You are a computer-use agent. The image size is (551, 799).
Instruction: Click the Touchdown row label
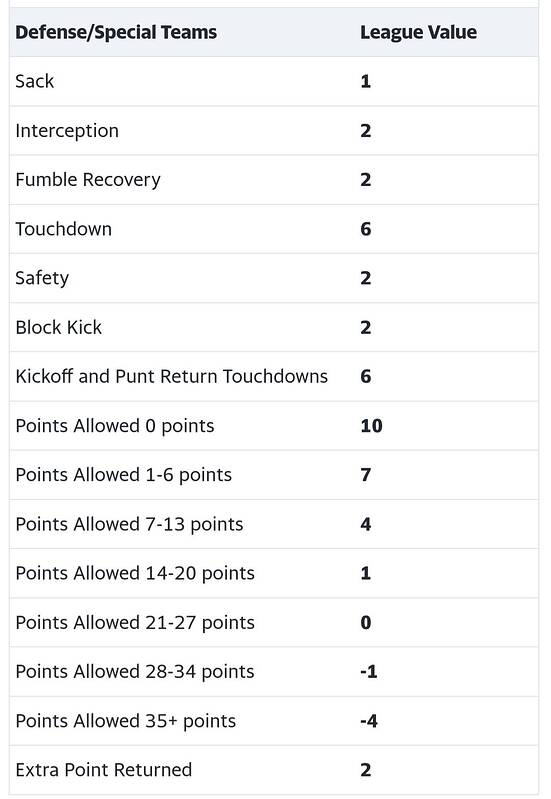[x=63, y=229]
